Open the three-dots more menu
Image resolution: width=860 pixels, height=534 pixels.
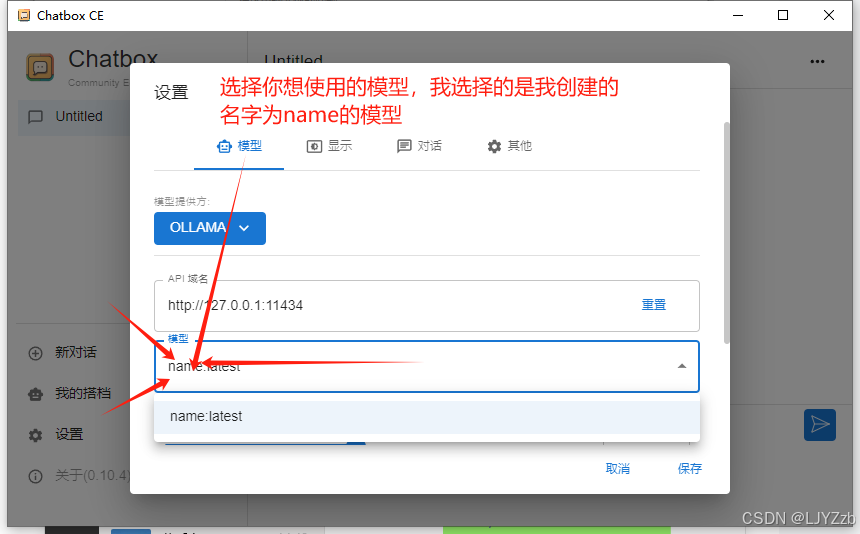coord(817,61)
